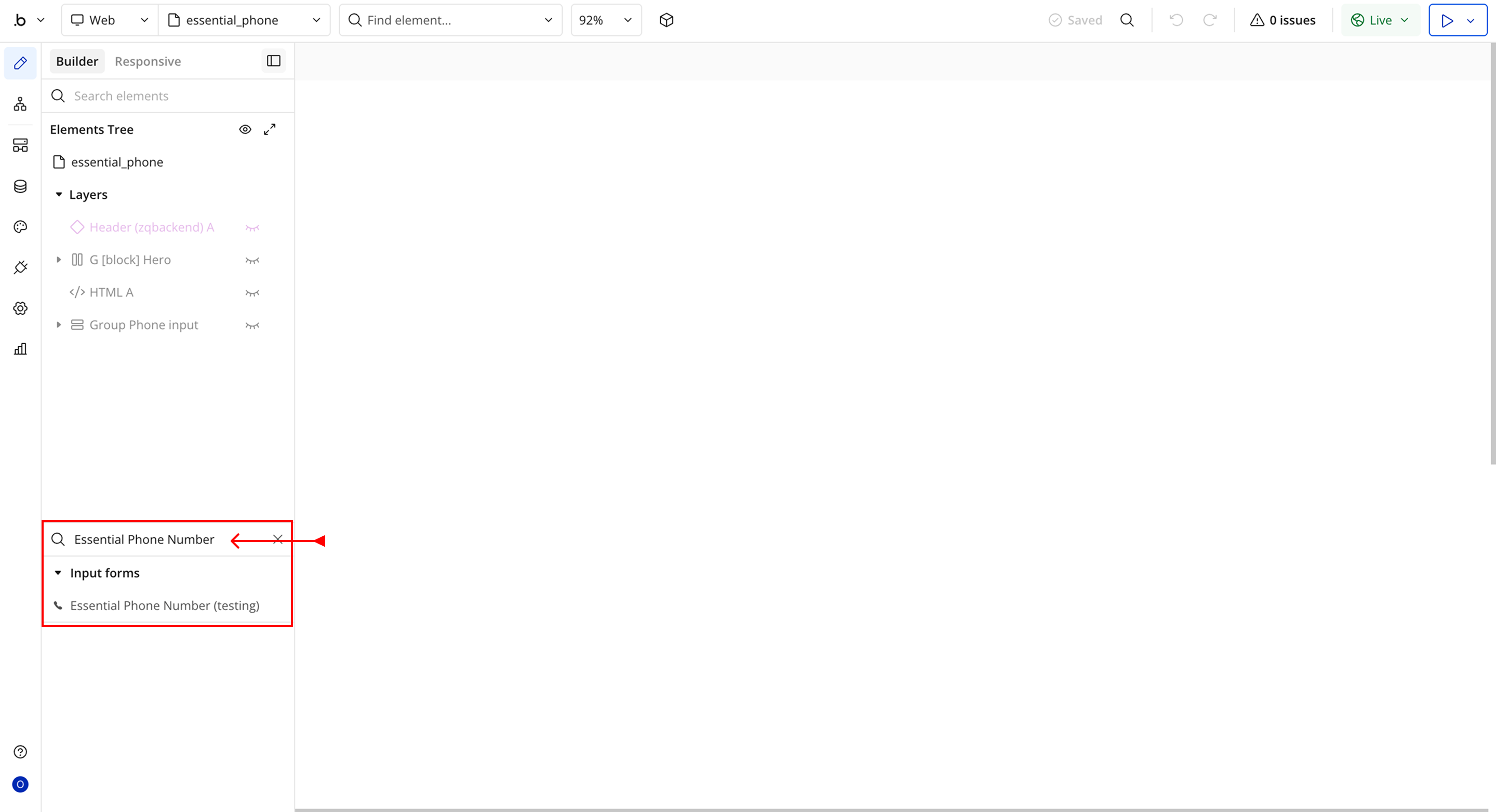1496x812 pixels.
Task: Open the Workflow tab icon in sidebar
Action: click(20, 104)
